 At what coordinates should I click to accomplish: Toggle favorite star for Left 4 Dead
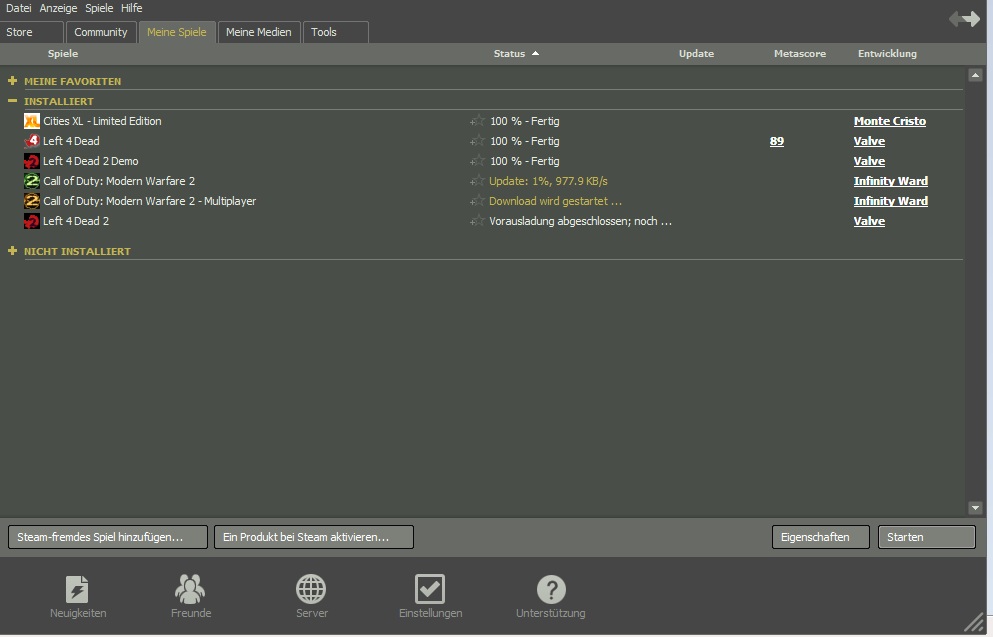478,141
